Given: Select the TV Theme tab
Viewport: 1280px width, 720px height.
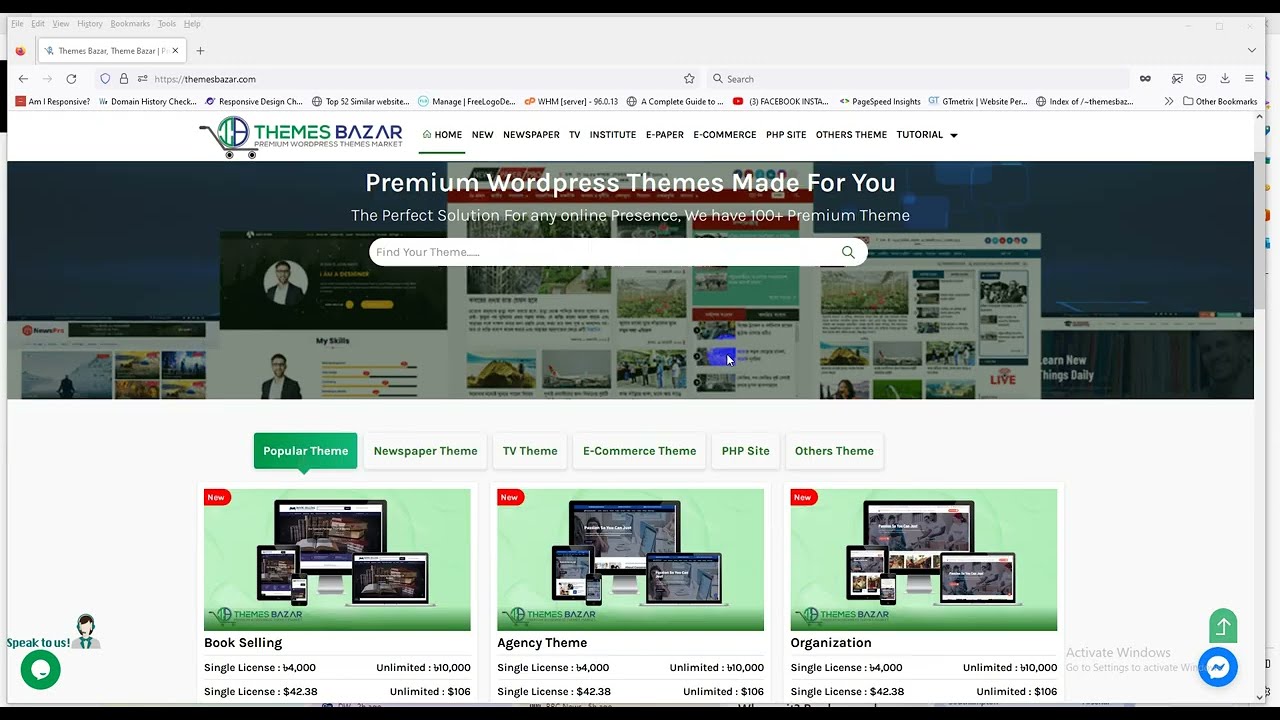Looking at the screenshot, I should click(x=530, y=451).
